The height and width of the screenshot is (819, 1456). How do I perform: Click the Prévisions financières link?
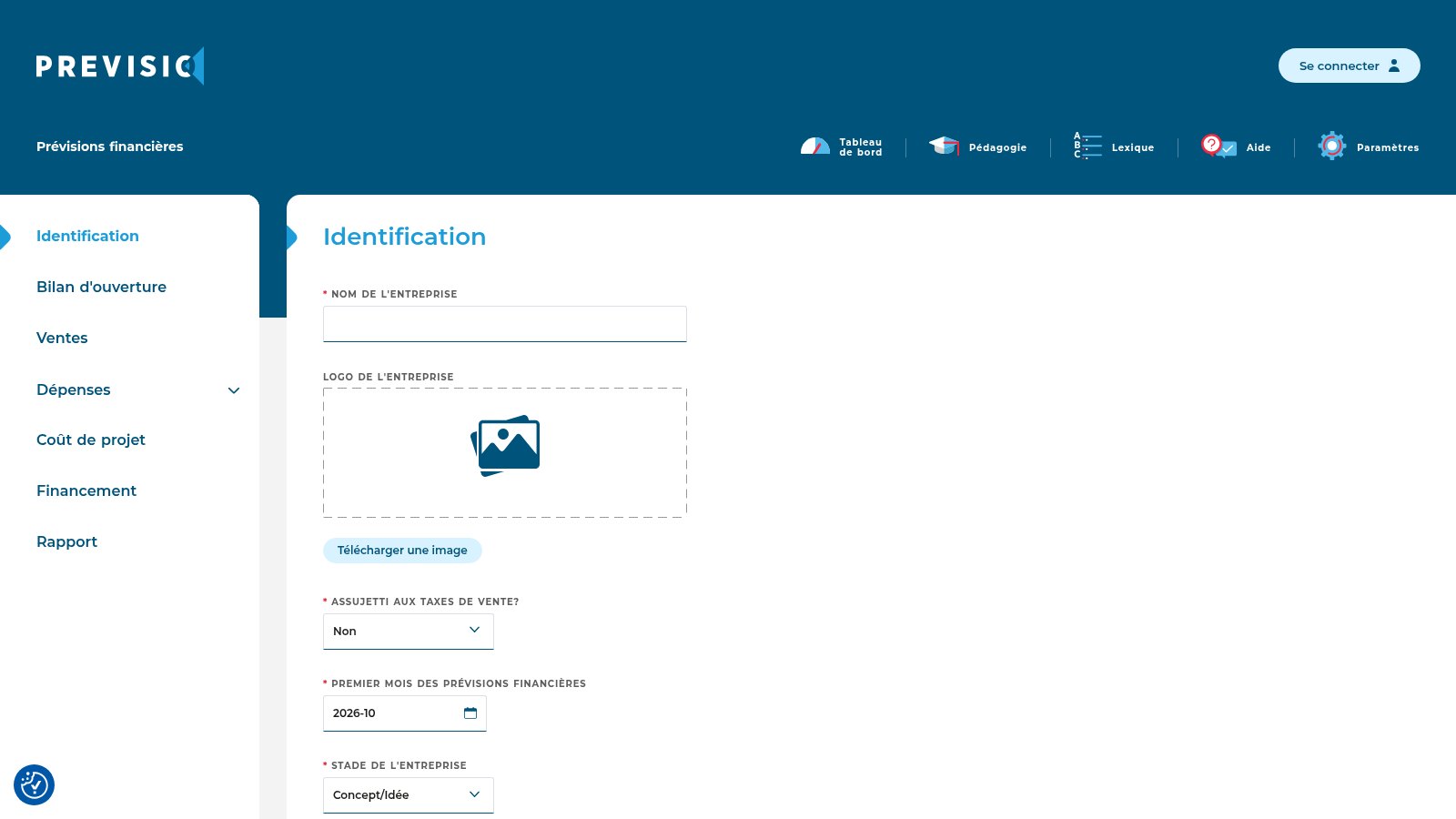pos(110,147)
